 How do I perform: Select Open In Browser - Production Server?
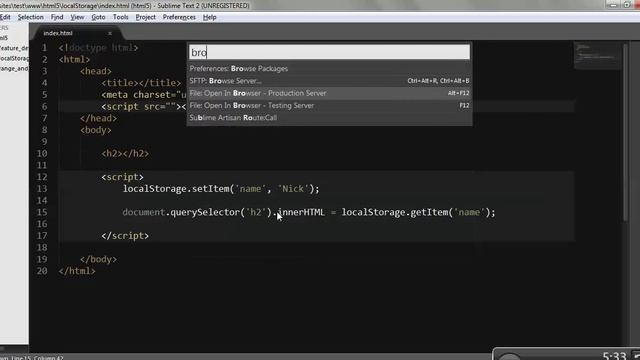pos(329,93)
